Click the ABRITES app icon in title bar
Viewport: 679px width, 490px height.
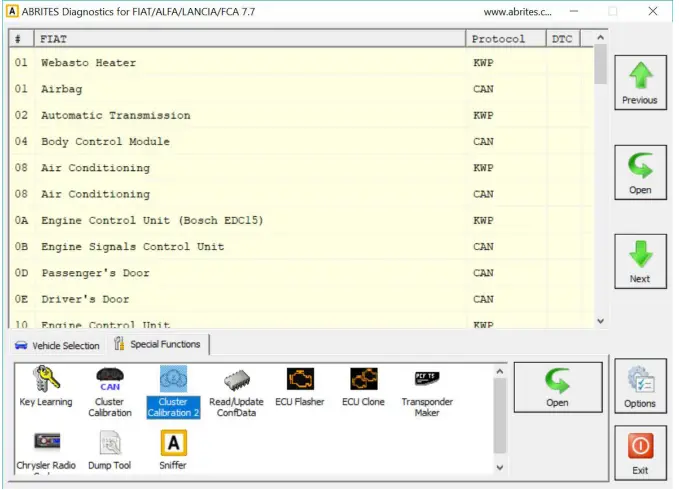12,11
